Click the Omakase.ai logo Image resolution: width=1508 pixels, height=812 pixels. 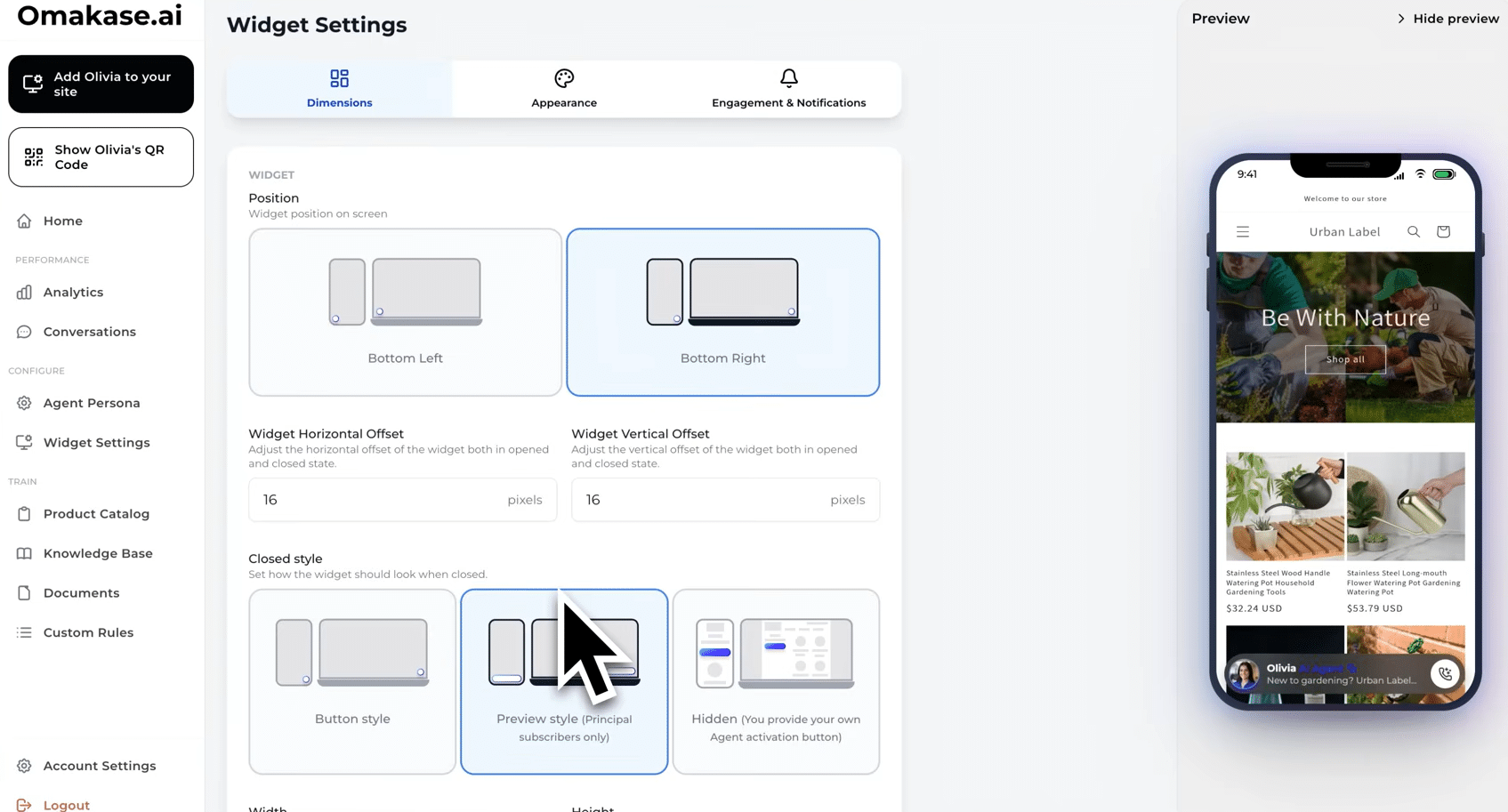point(100,15)
